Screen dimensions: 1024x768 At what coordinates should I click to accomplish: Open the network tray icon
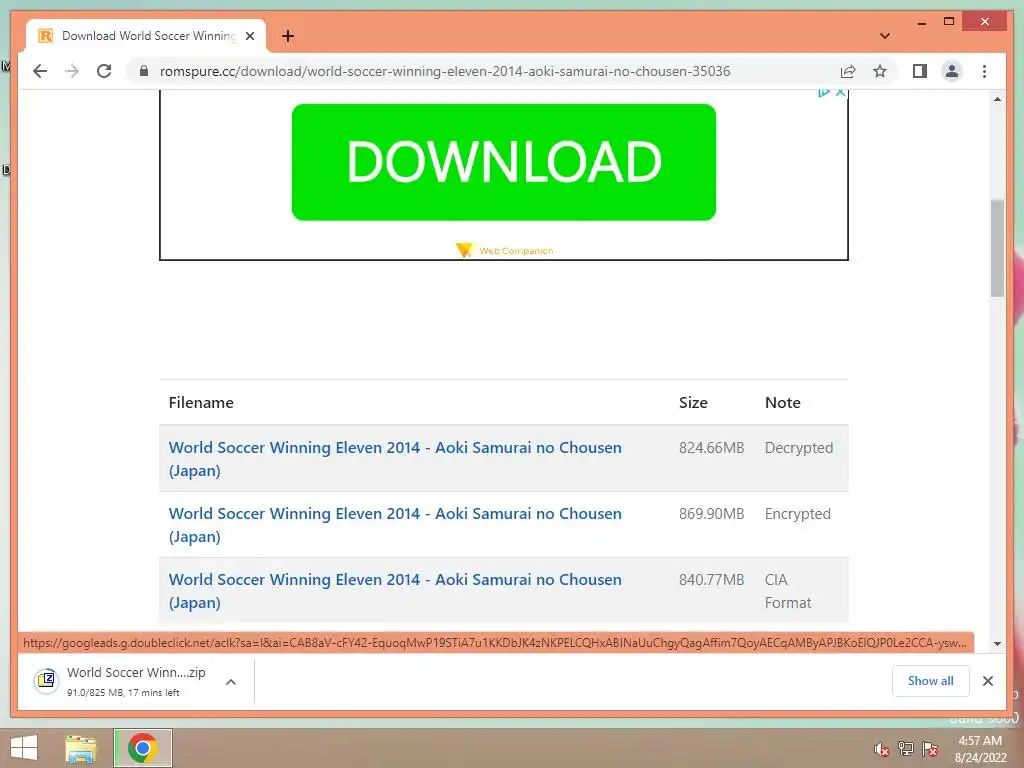[906, 749]
